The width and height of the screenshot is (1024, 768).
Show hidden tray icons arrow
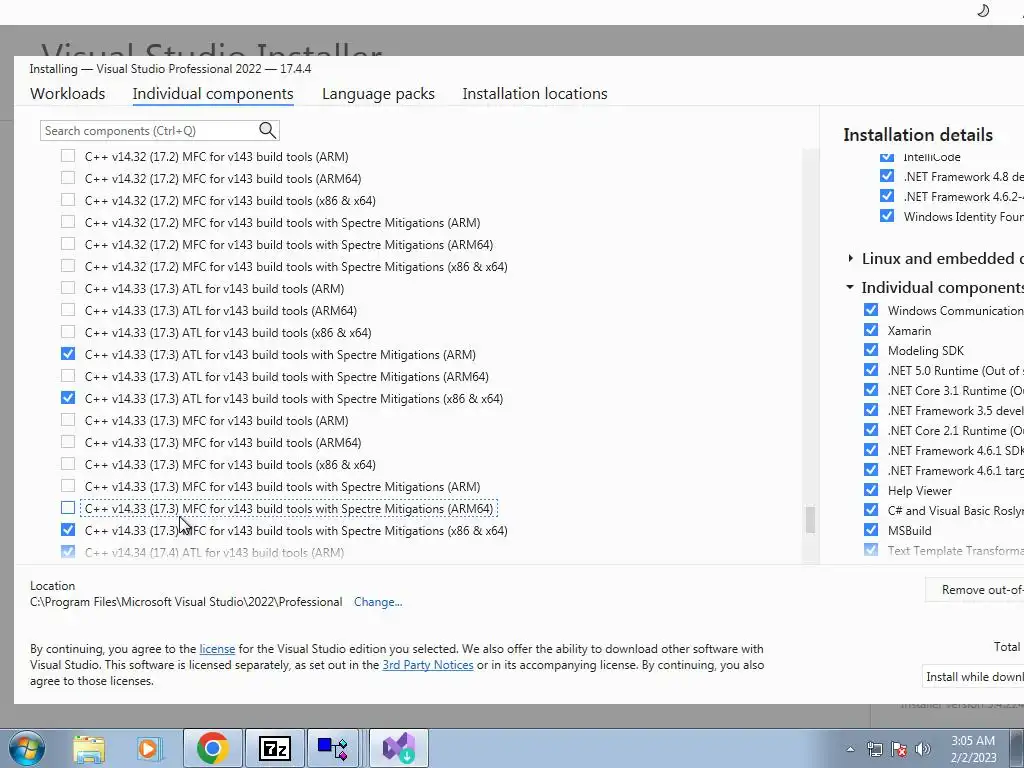click(850, 749)
